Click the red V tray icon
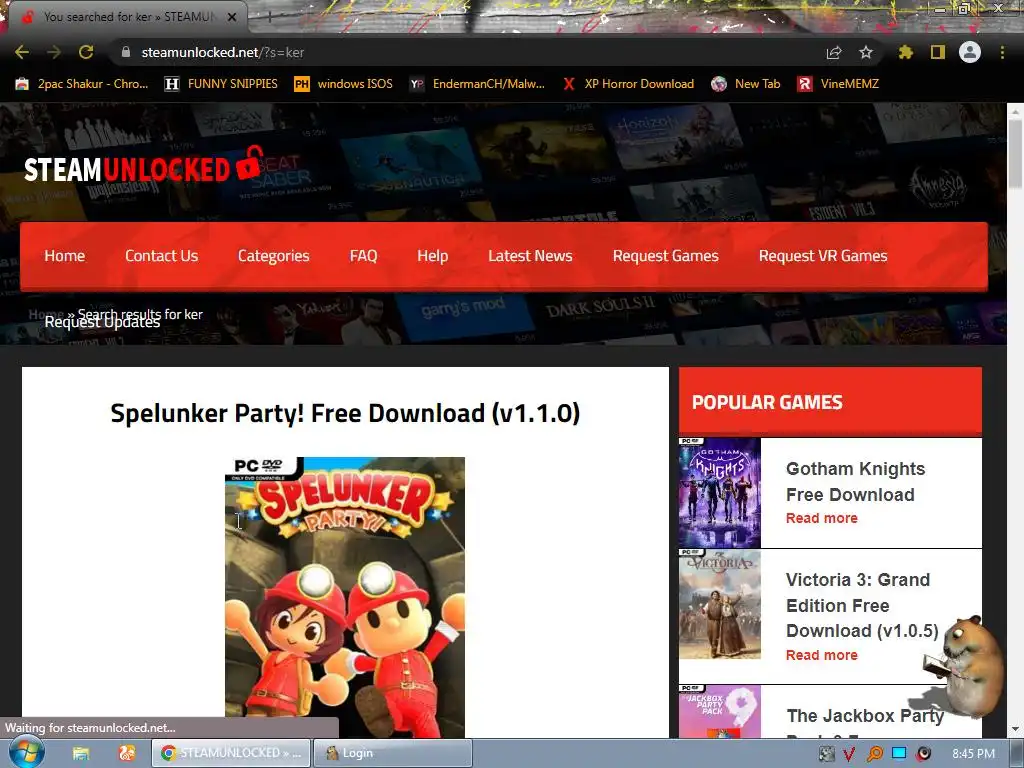1024x768 pixels. 850,754
